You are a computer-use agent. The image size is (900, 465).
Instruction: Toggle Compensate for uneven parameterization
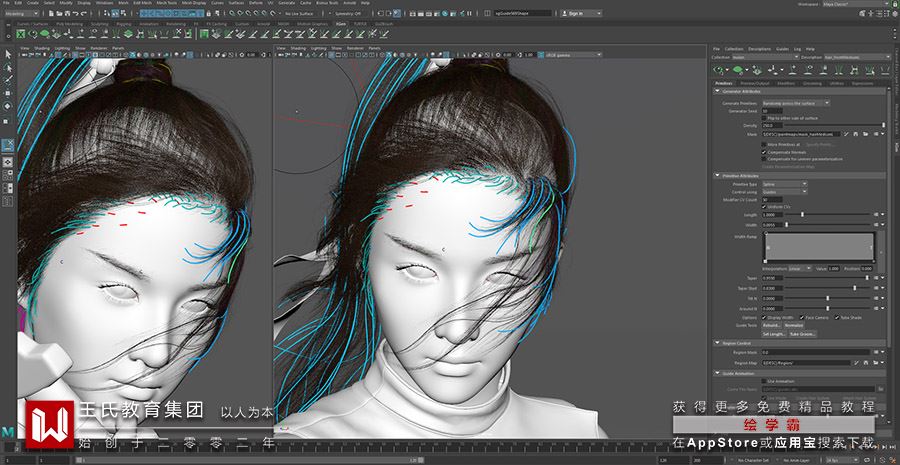click(x=764, y=159)
